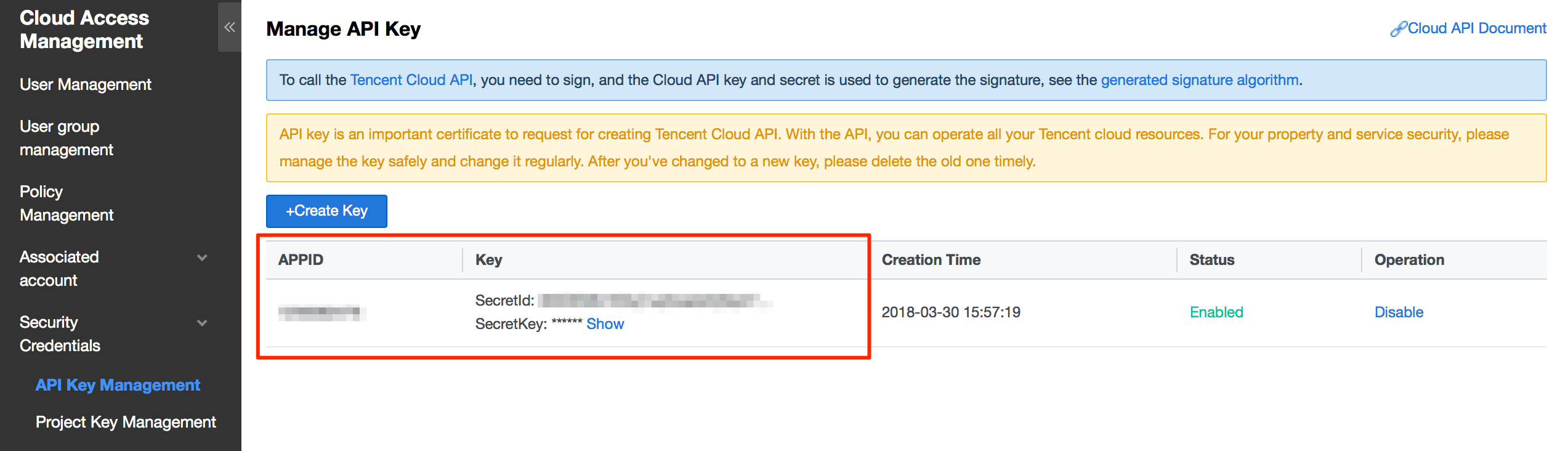Open generated signature algorithm link
Viewport: 1568px width, 451px height.
1199,80
